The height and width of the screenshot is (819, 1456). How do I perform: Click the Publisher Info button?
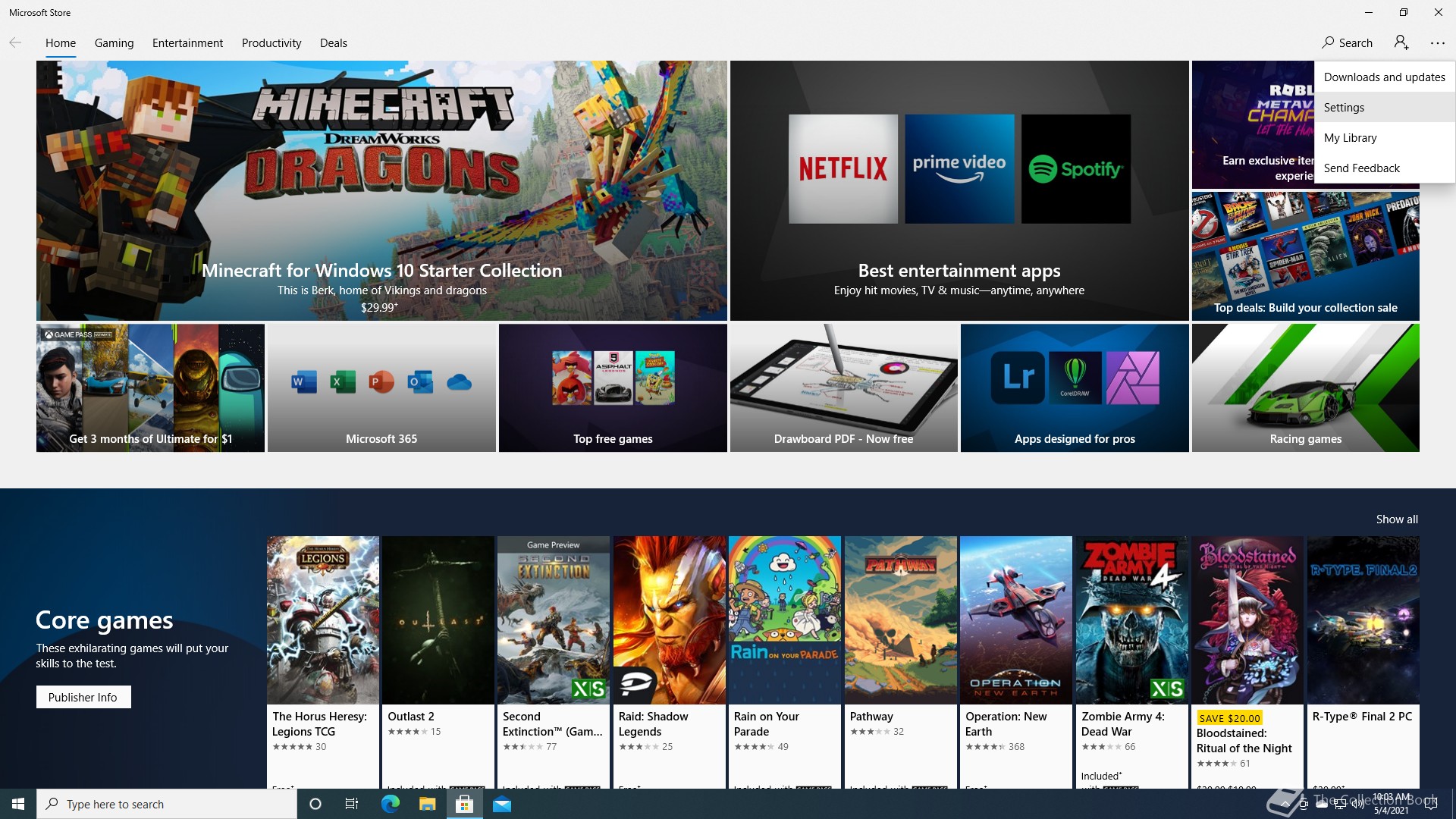coord(83,697)
